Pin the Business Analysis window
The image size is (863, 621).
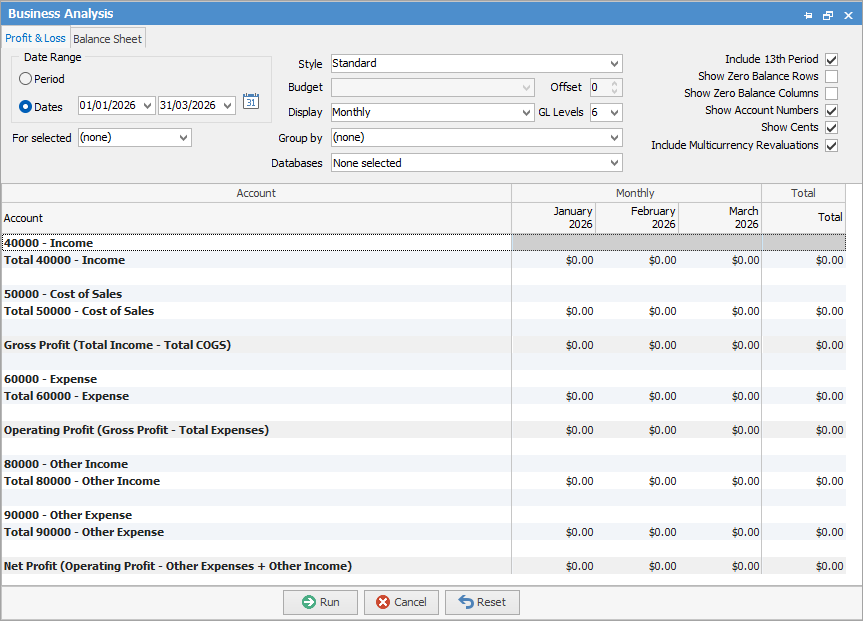[x=808, y=15]
